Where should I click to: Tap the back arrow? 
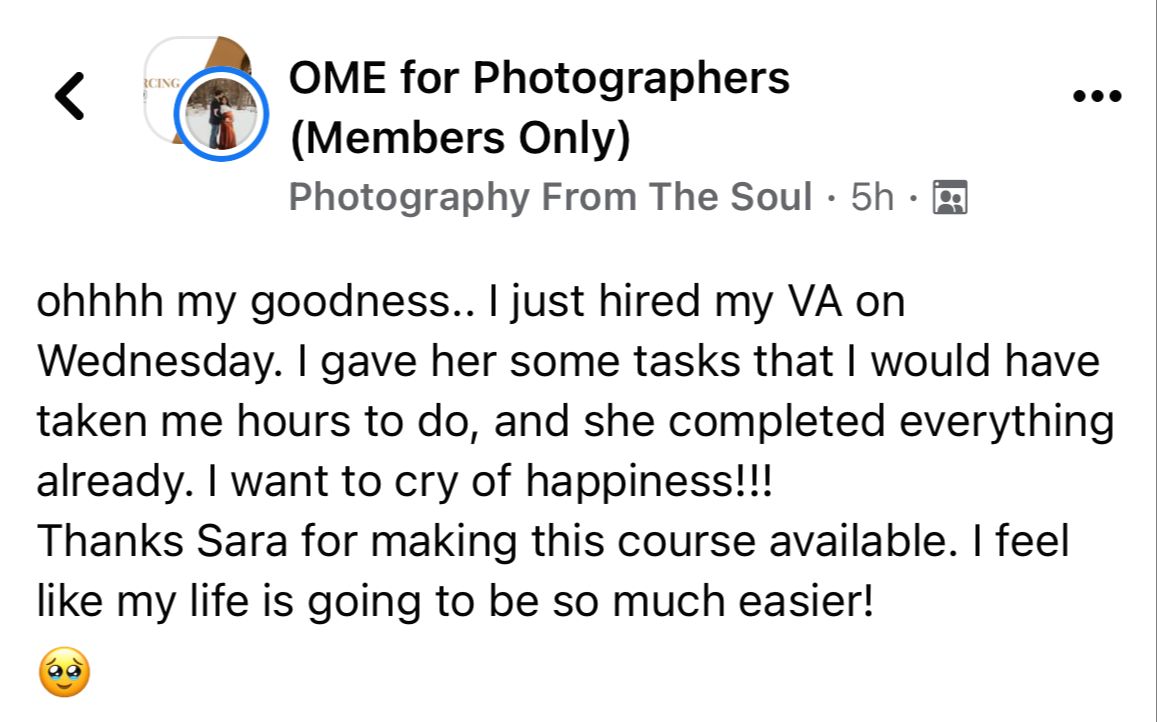point(69,97)
